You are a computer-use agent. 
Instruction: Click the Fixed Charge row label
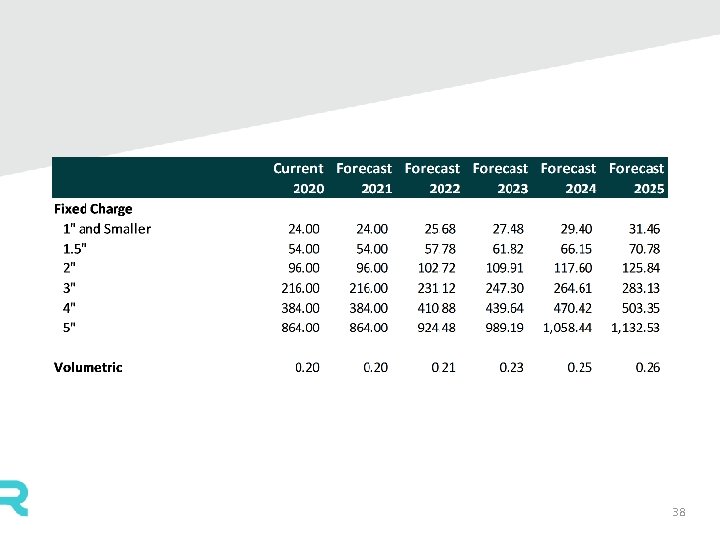pos(93,209)
